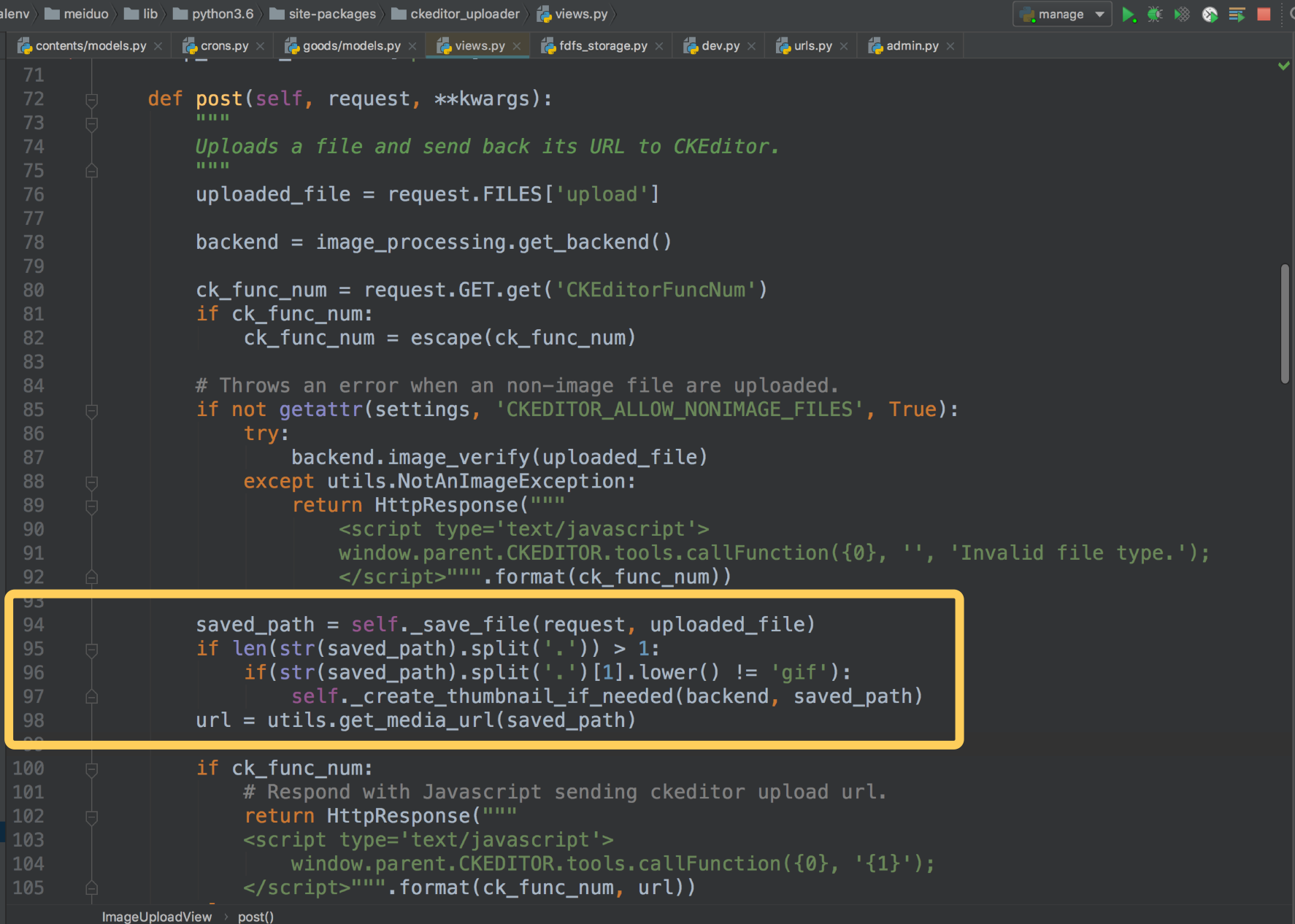Launch the profiler for manage
1295x924 pixels.
[x=1210, y=15]
